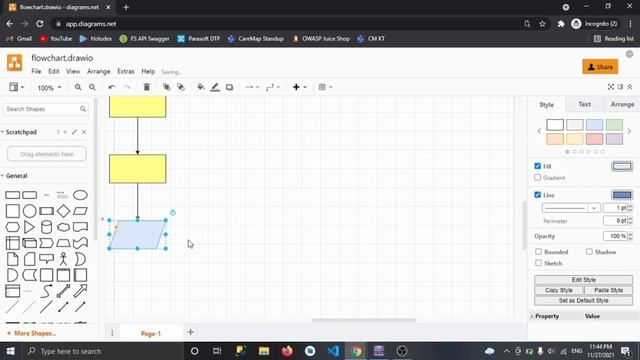
Task: Open the File menu
Action: 36,71
